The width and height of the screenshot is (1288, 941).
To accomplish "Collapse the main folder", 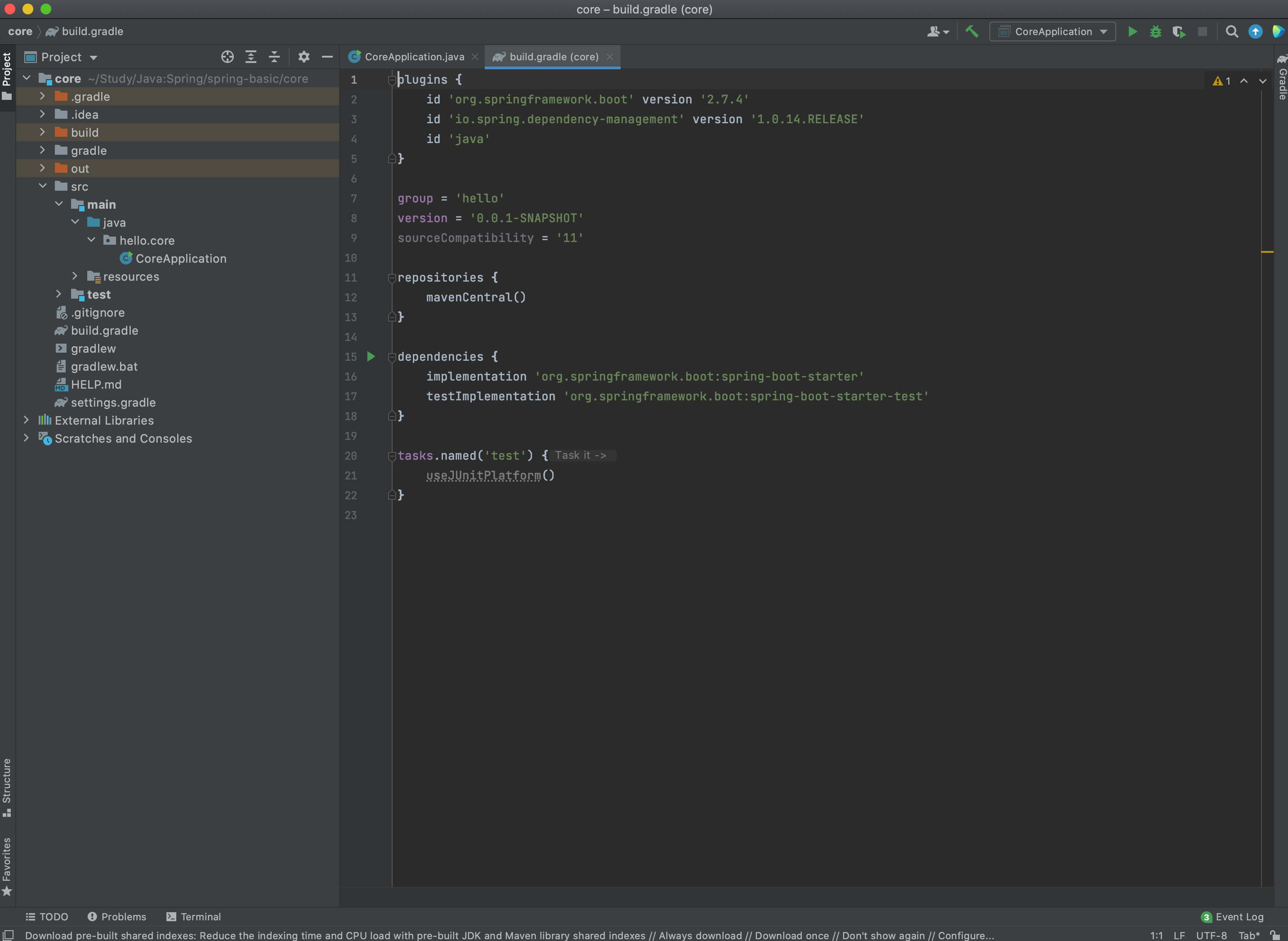I will [x=58, y=204].
